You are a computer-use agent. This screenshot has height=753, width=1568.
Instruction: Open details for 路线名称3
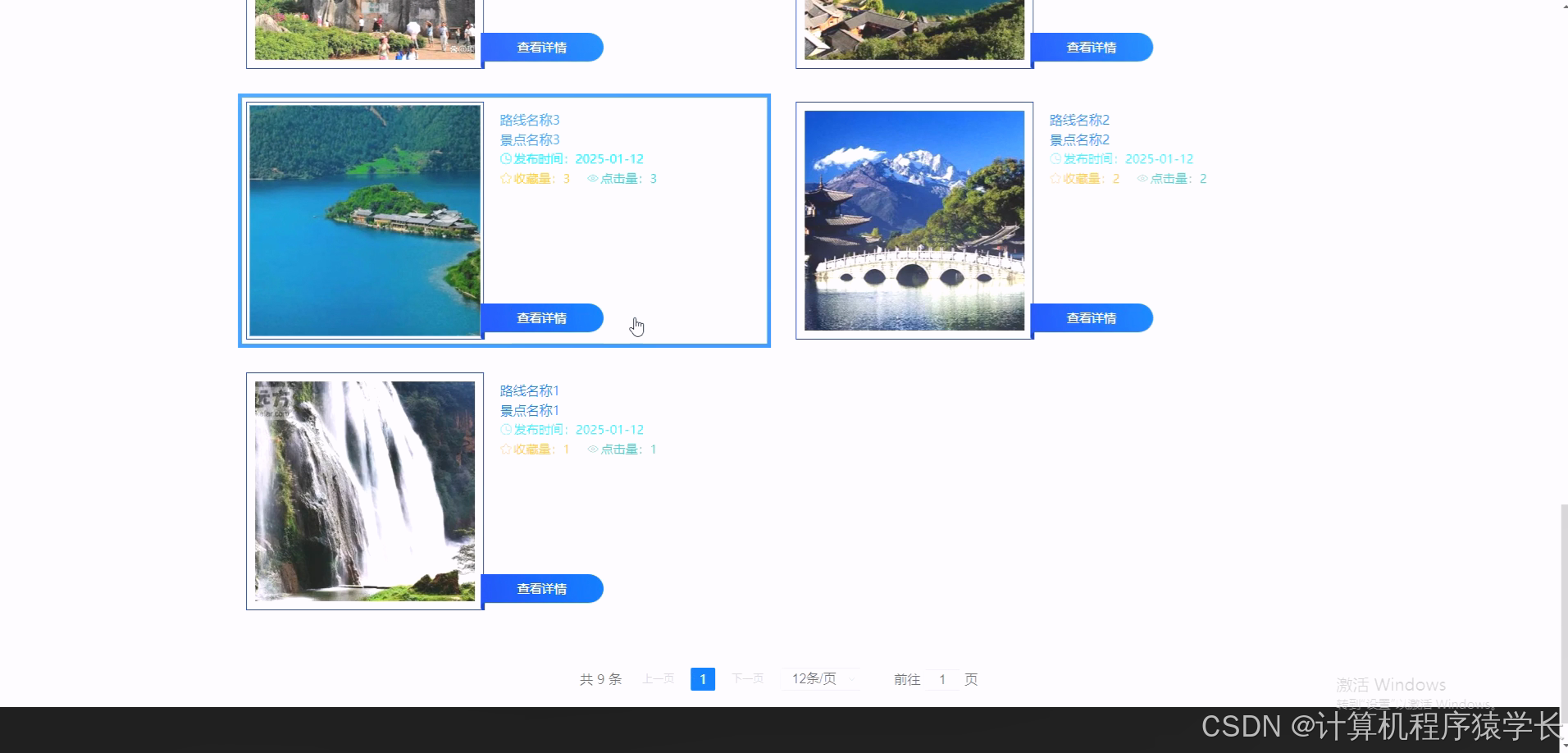click(542, 318)
